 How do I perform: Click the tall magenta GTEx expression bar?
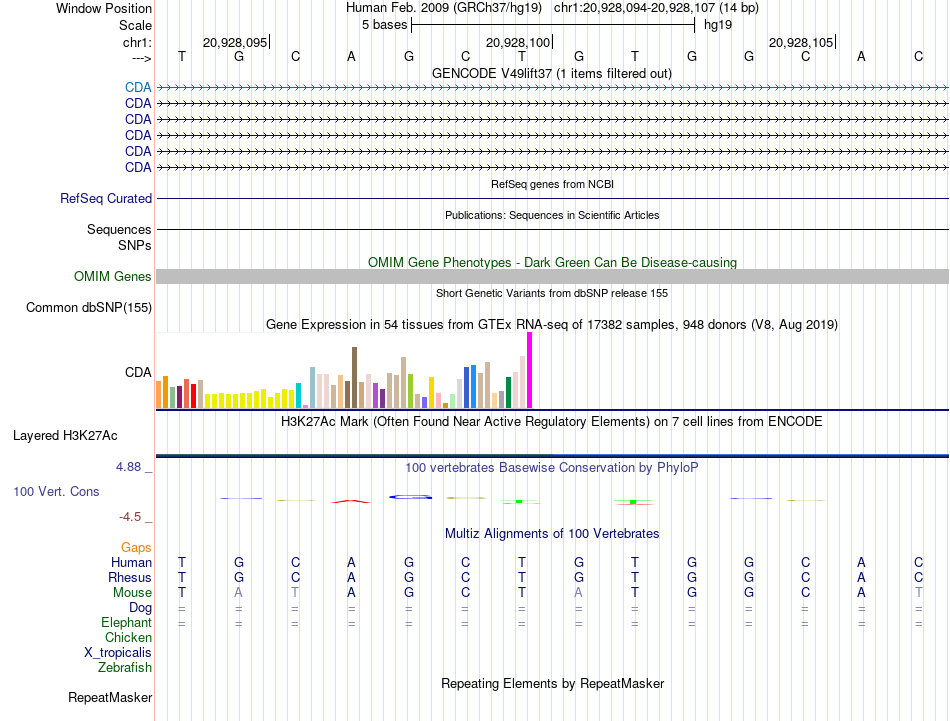[x=530, y=370]
